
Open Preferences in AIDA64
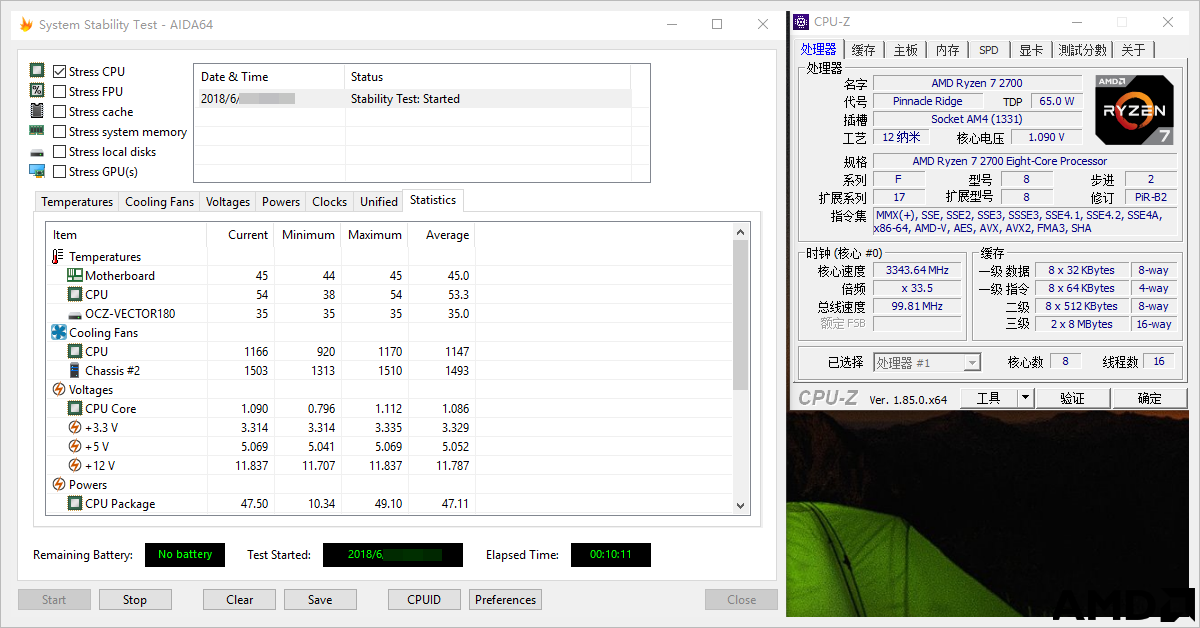point(506,600)
